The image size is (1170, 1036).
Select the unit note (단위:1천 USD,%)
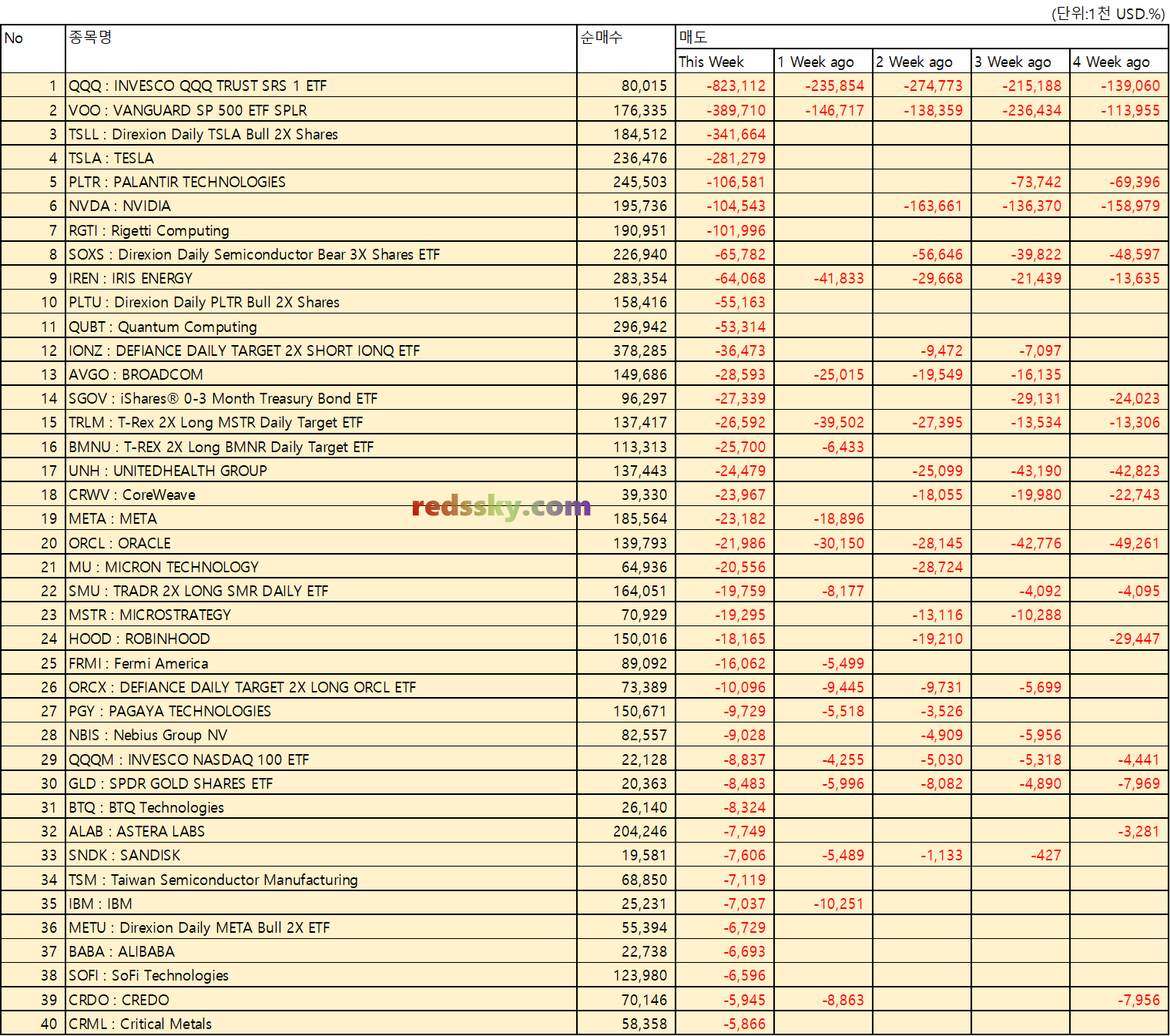(1108, 13)
